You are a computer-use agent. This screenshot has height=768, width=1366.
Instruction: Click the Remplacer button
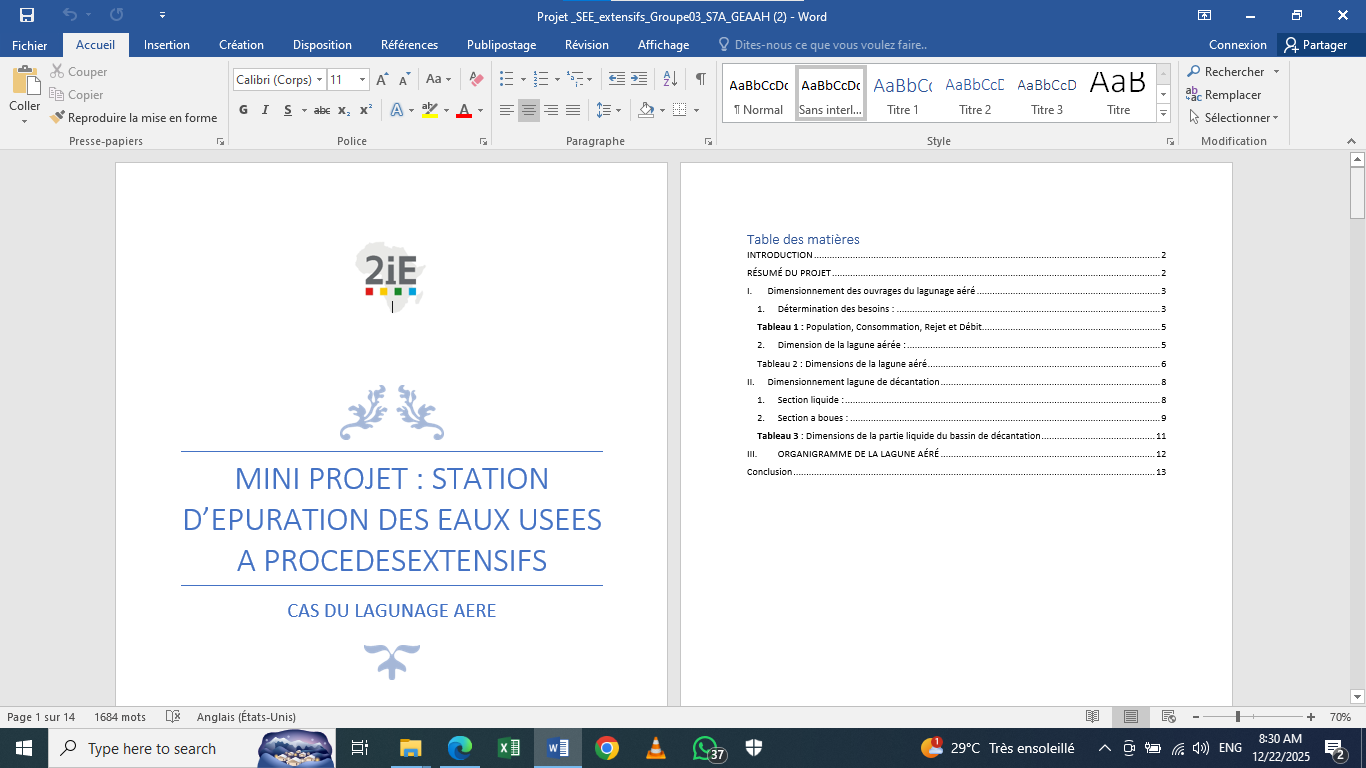(1224, 95)
